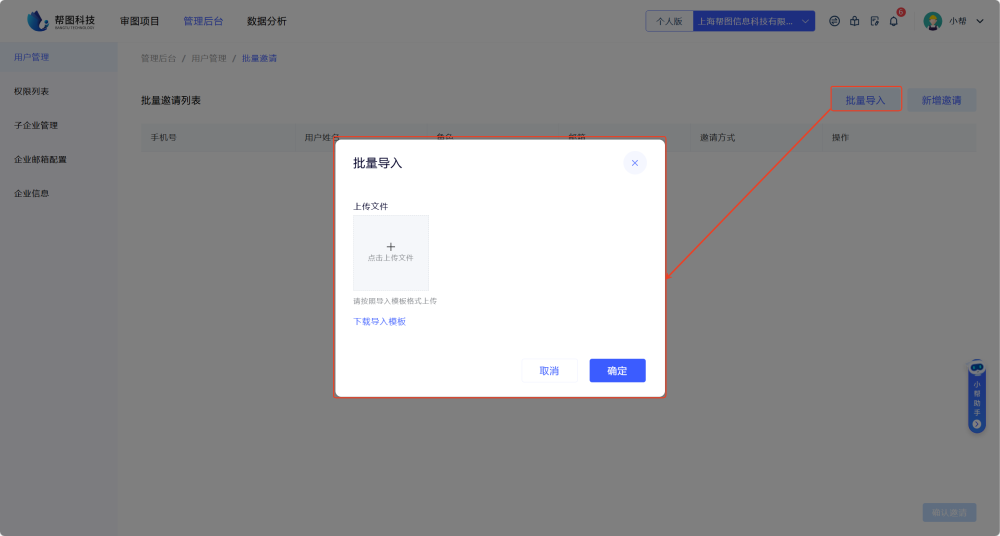This screenshot has width=1000, height=536.
Task: Open the 下载导入模板 link
Action: tap(379, 322)
